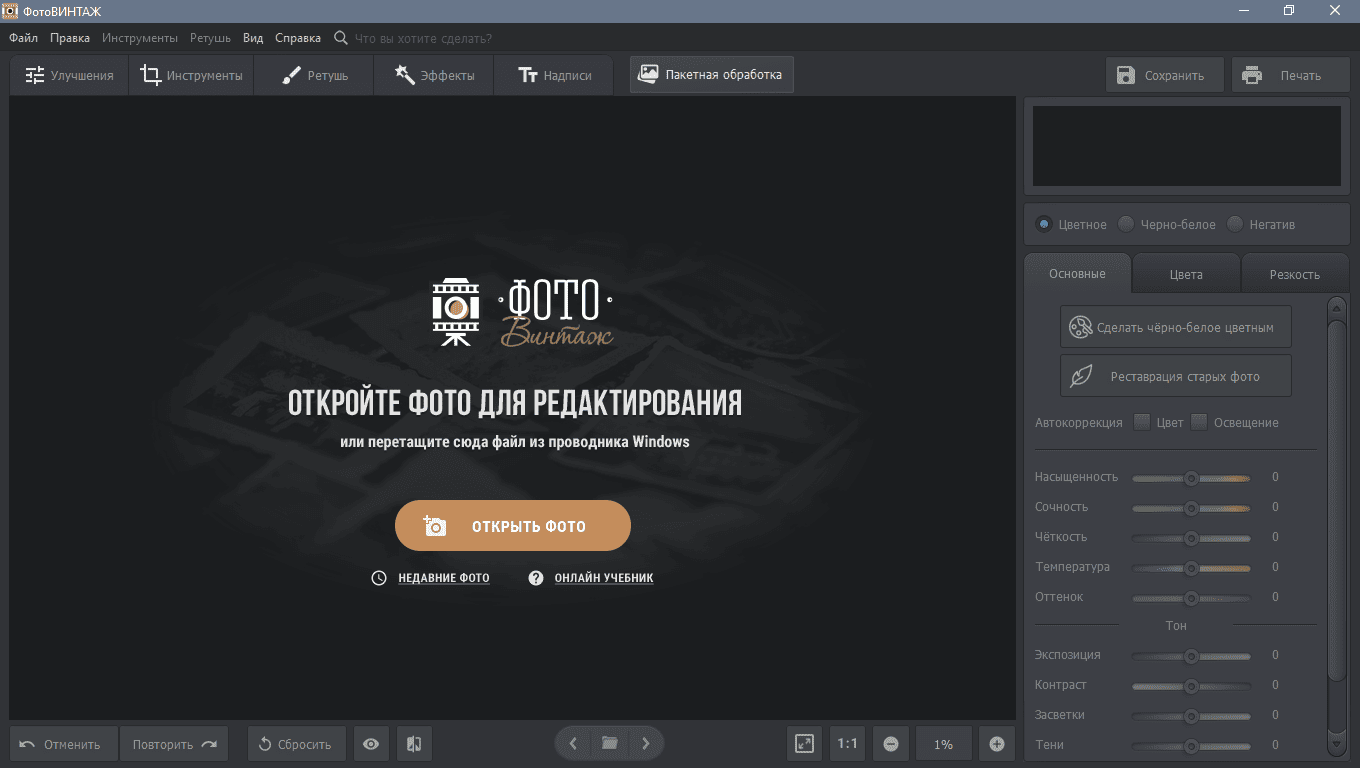Click the Экспозиция slider handle
This screenshot has height=768, width=1360.
[x=1191, y=656]
